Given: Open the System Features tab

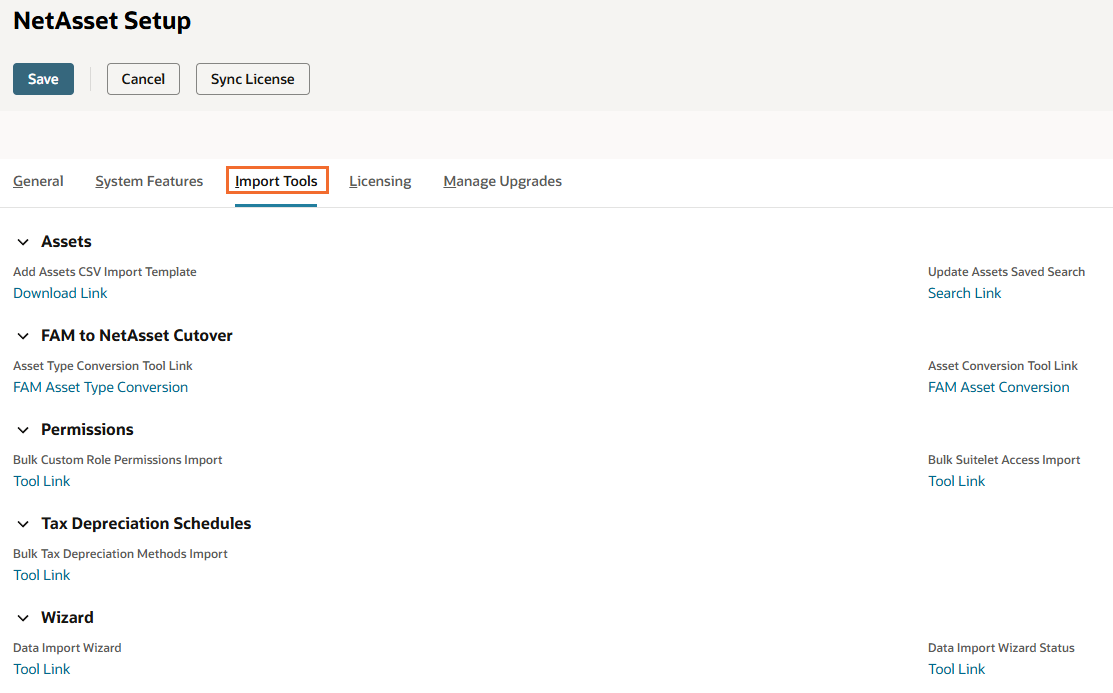Looking at the screenshot, I should [149, 181].
